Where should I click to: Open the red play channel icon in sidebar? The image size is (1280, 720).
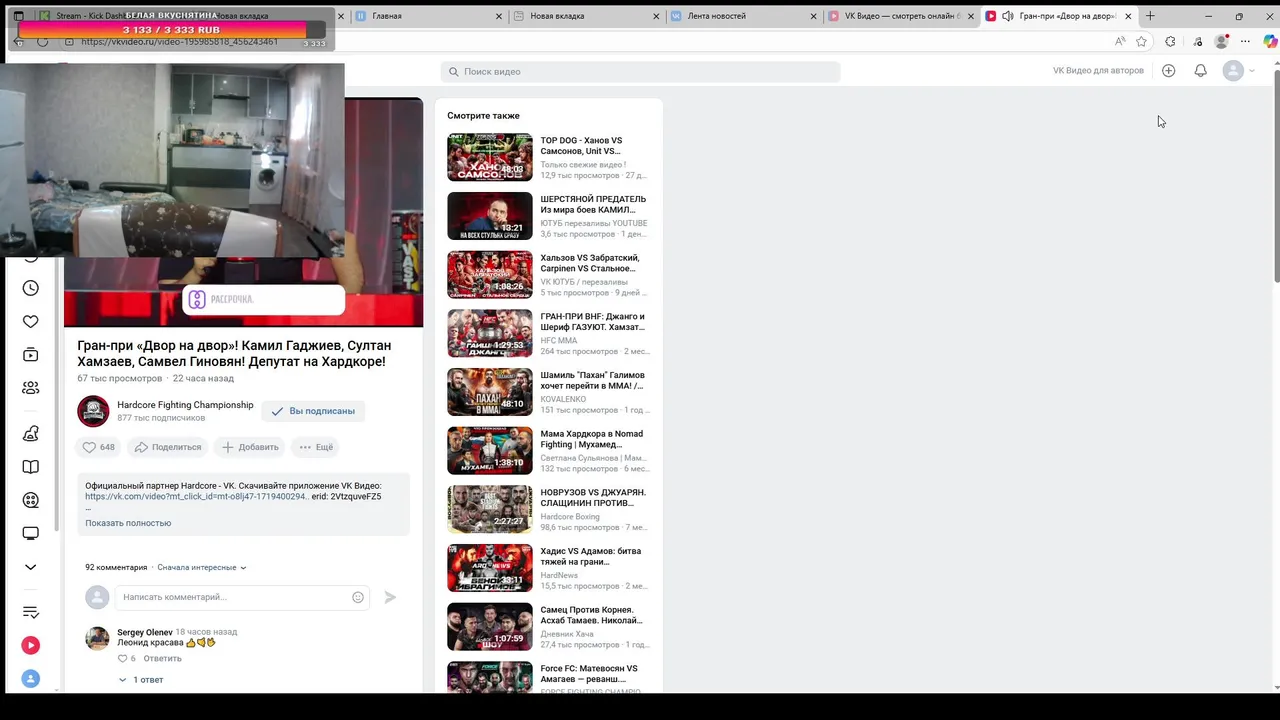pos(31,646)
